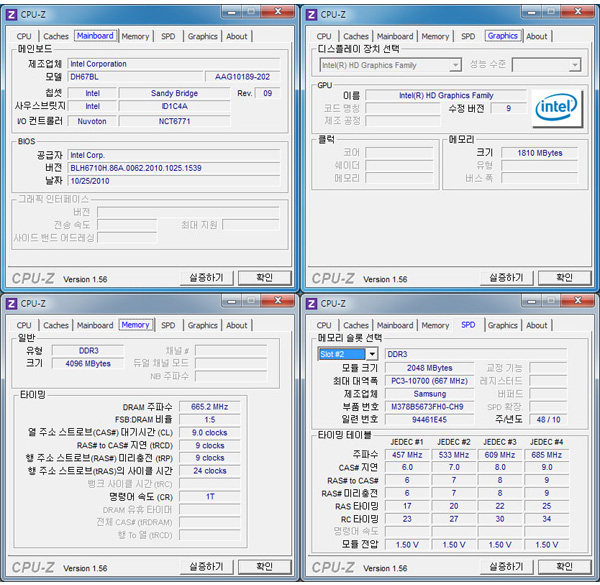Click the JEDEC #1 457 MHz frequency cell
Image resolution: width=600 pixels, height=585 pixels.
(407, 455)
